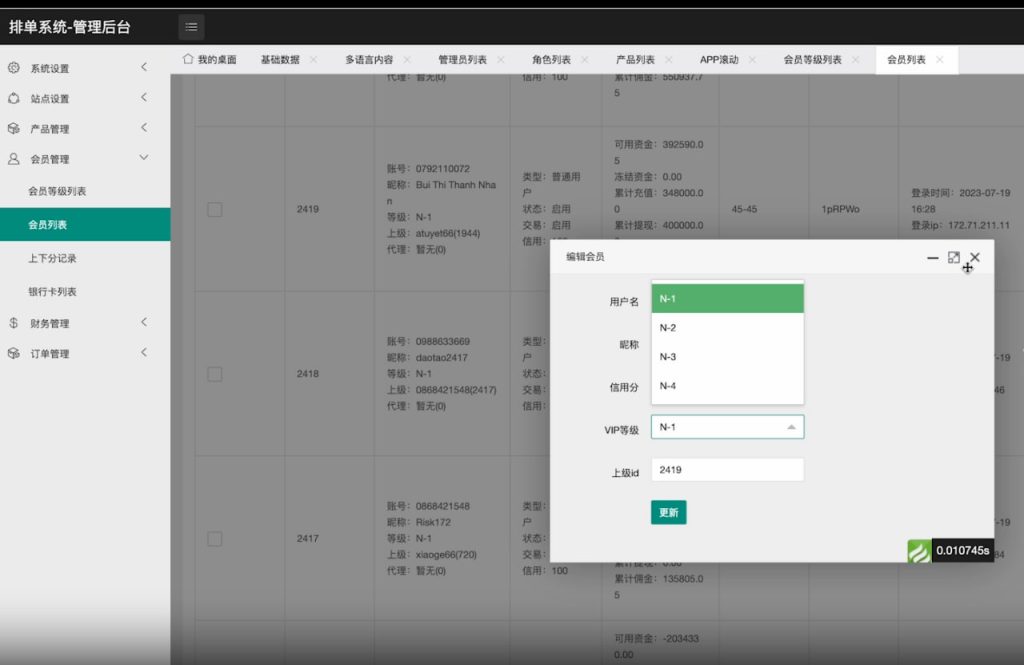This screenshot has height=665, width=1024.
Task: Close the 基础数据 tab
Action: point(313,59)
